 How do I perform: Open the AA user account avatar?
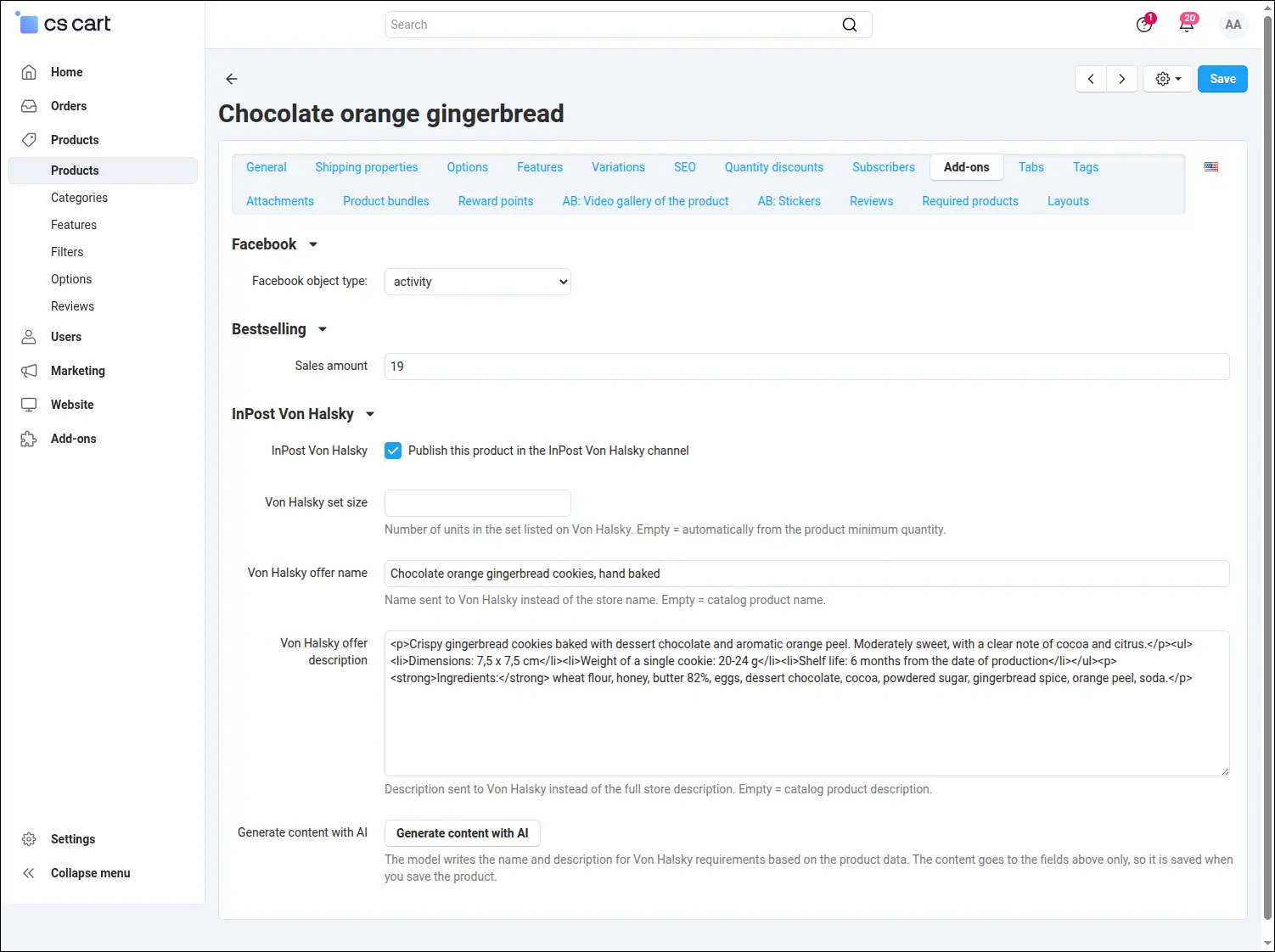[1233, 25]
